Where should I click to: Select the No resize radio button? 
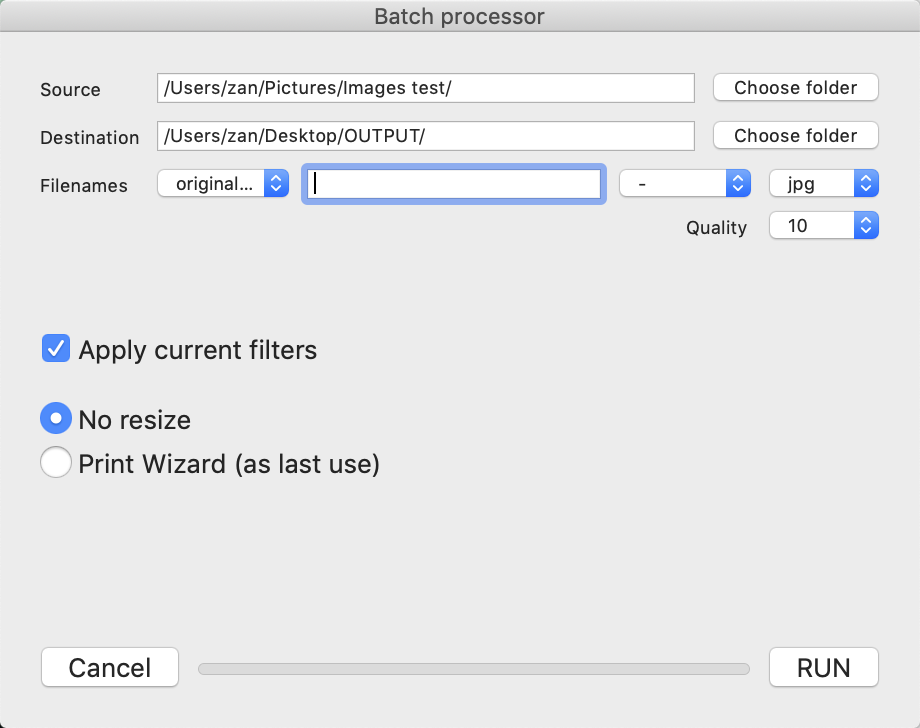[x=56, y=418]
